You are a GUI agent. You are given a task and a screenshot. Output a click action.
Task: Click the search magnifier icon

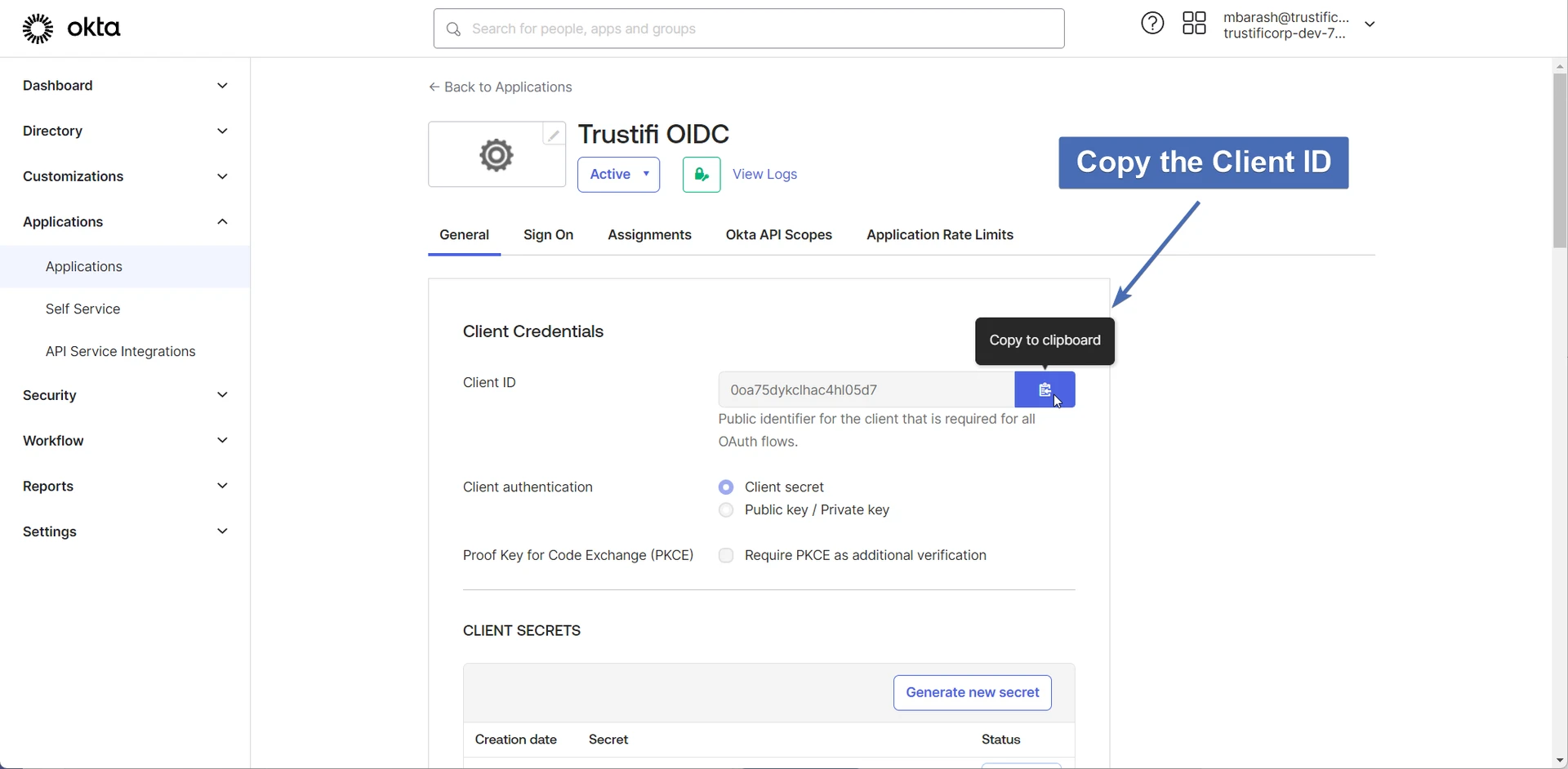tap(453, 29)
